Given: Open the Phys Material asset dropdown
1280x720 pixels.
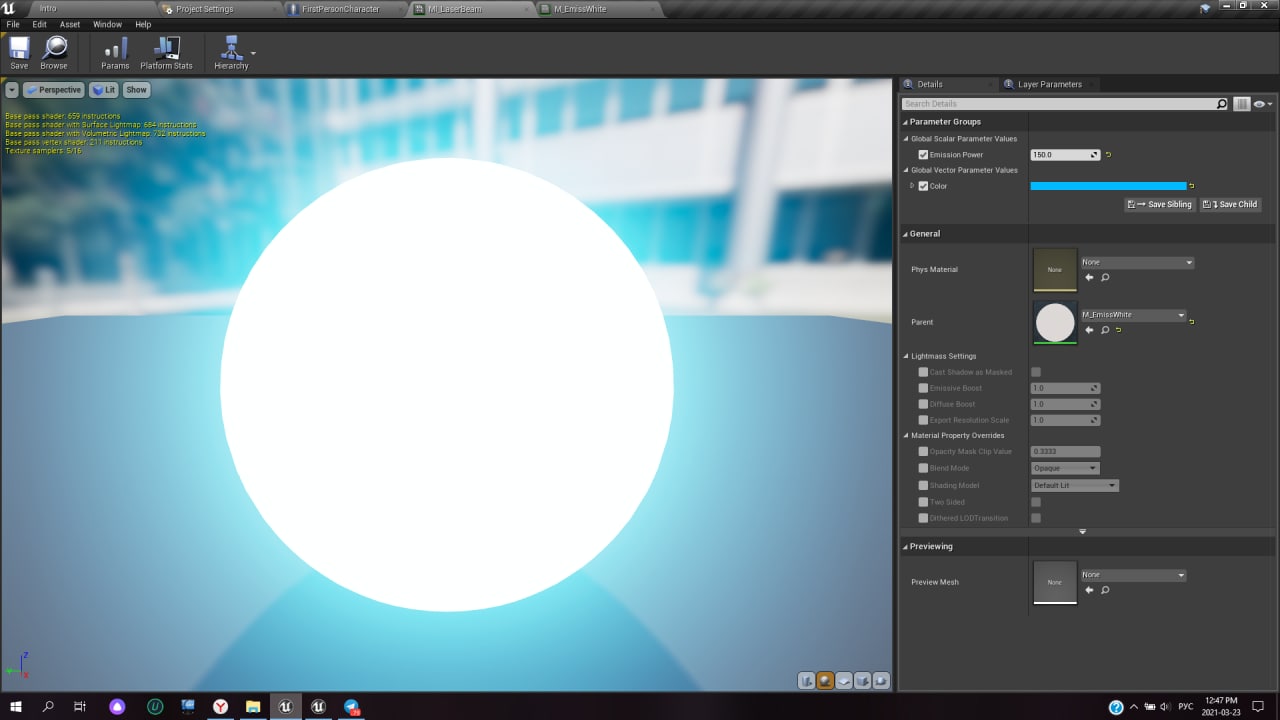Looking at the screenshot, I should pos(1137,262).
